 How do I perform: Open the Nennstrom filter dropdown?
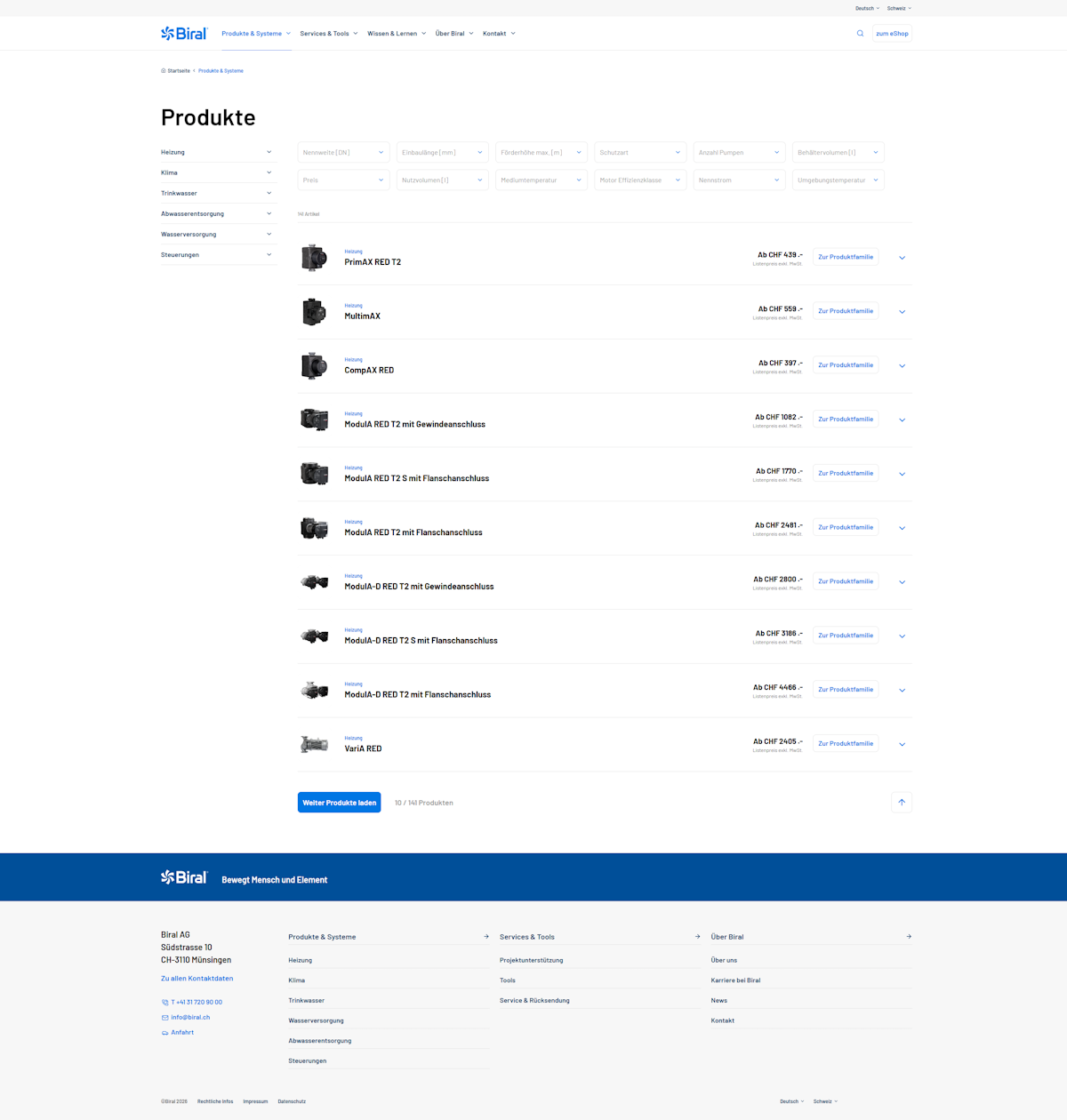[740, 180]
